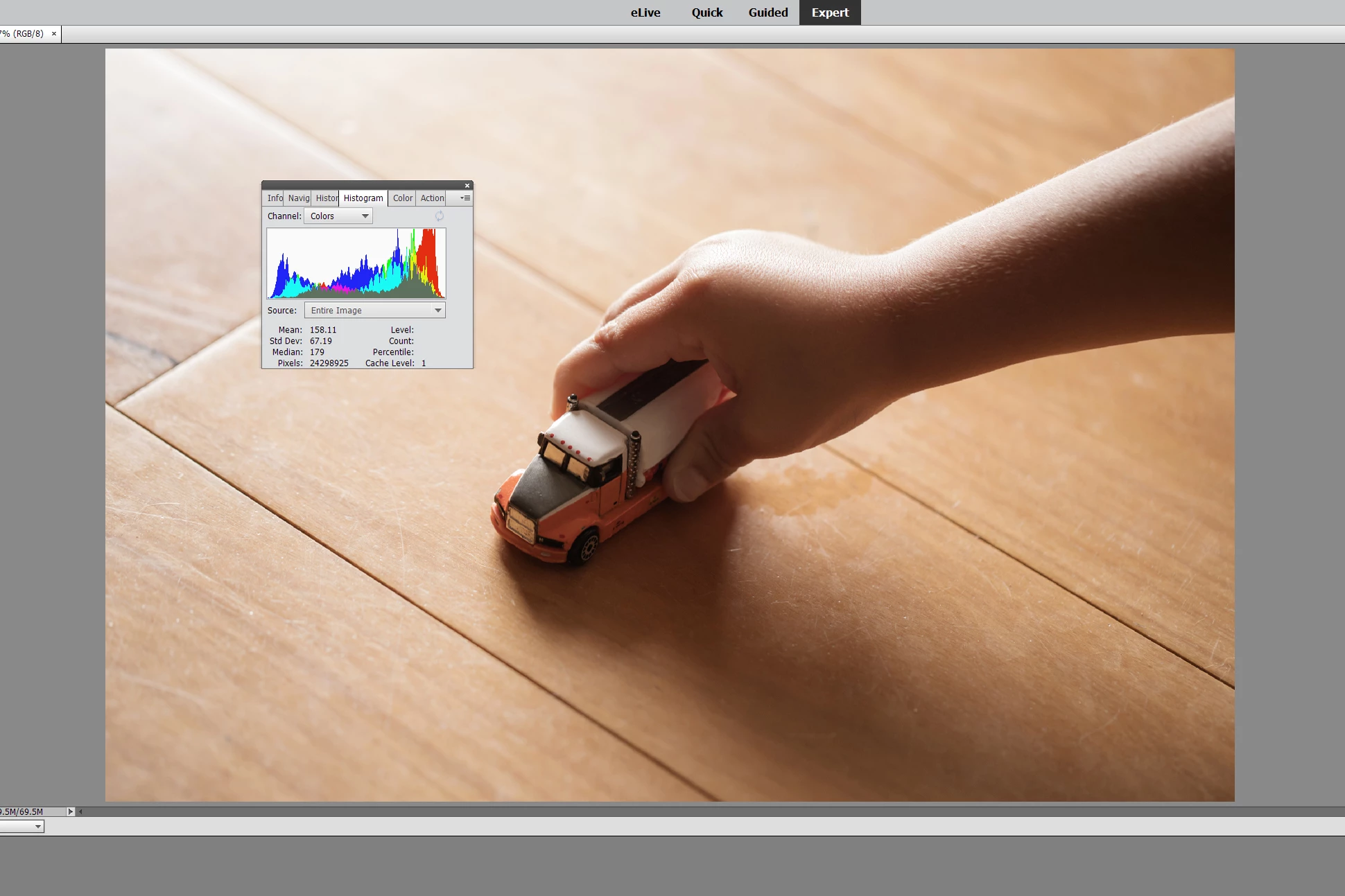1345x896 pixels.
Task: Select the Expert mode tab
Action: coord(830,12)
